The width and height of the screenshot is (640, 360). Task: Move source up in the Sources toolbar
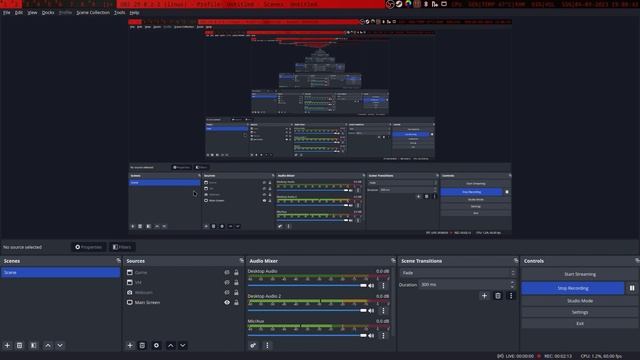171,345
